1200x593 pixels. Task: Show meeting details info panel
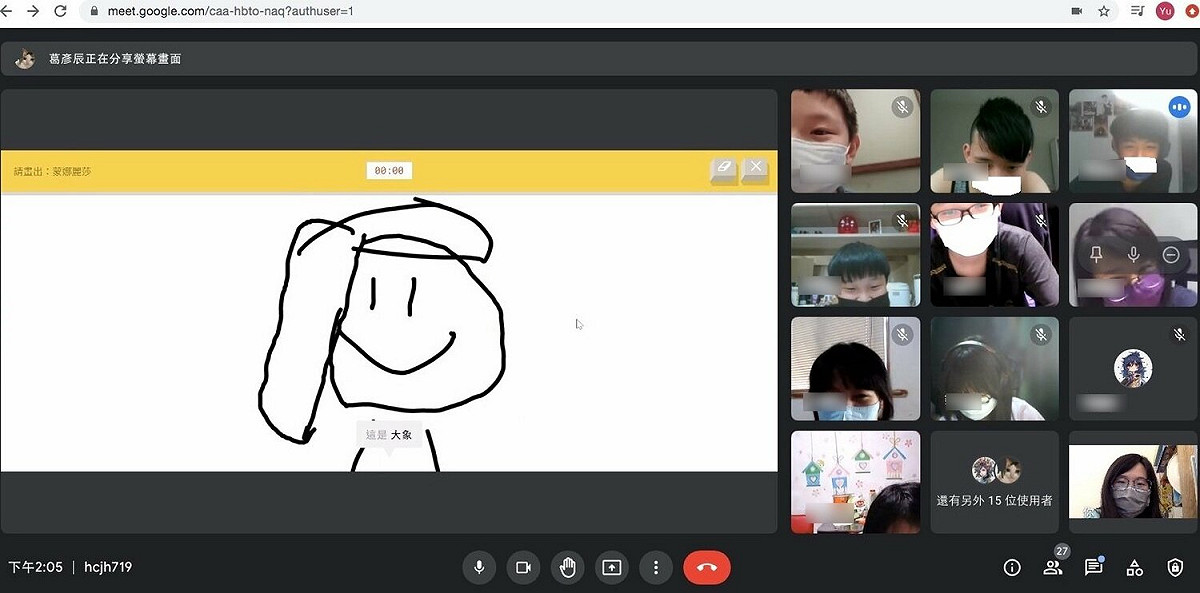tap(1012, 568)
